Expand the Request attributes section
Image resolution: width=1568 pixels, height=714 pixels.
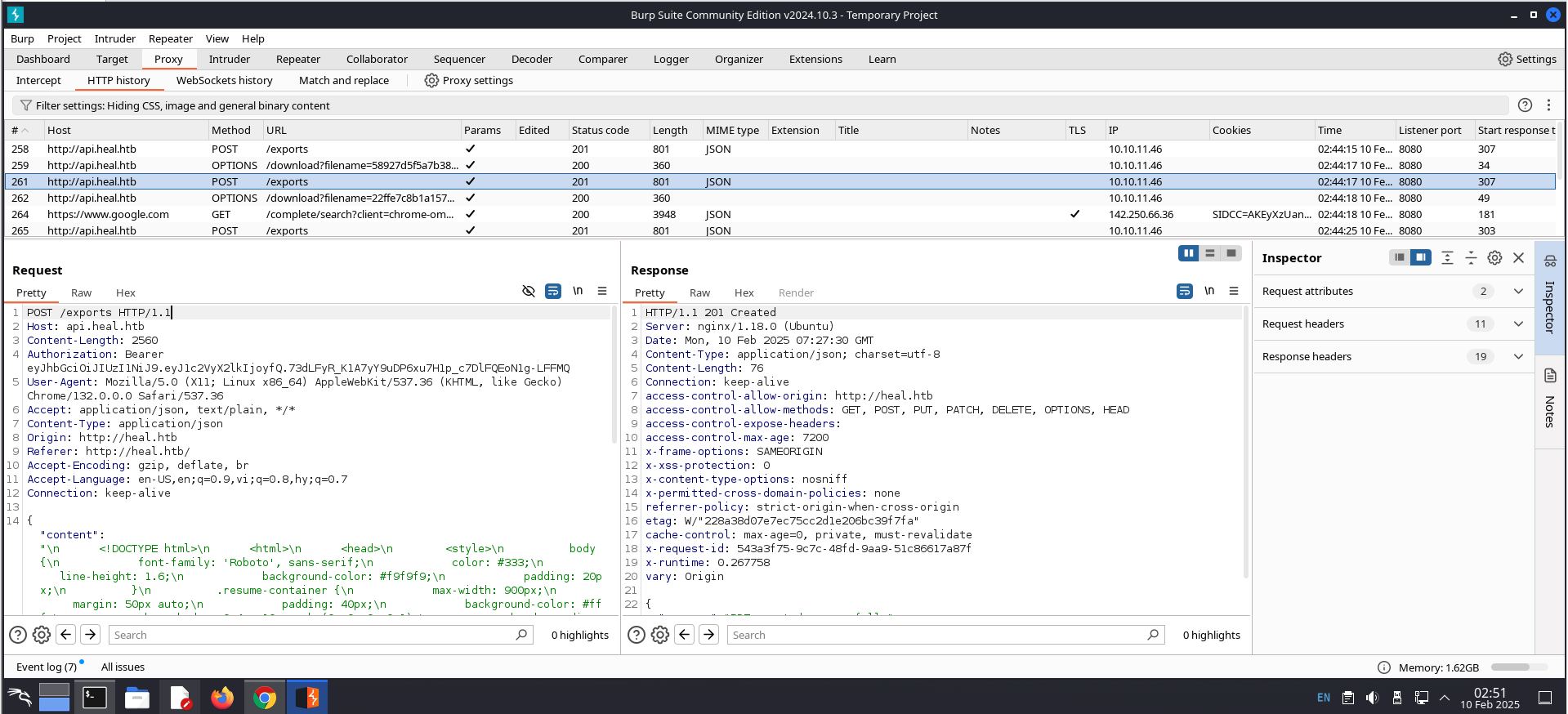(1518, 292)
